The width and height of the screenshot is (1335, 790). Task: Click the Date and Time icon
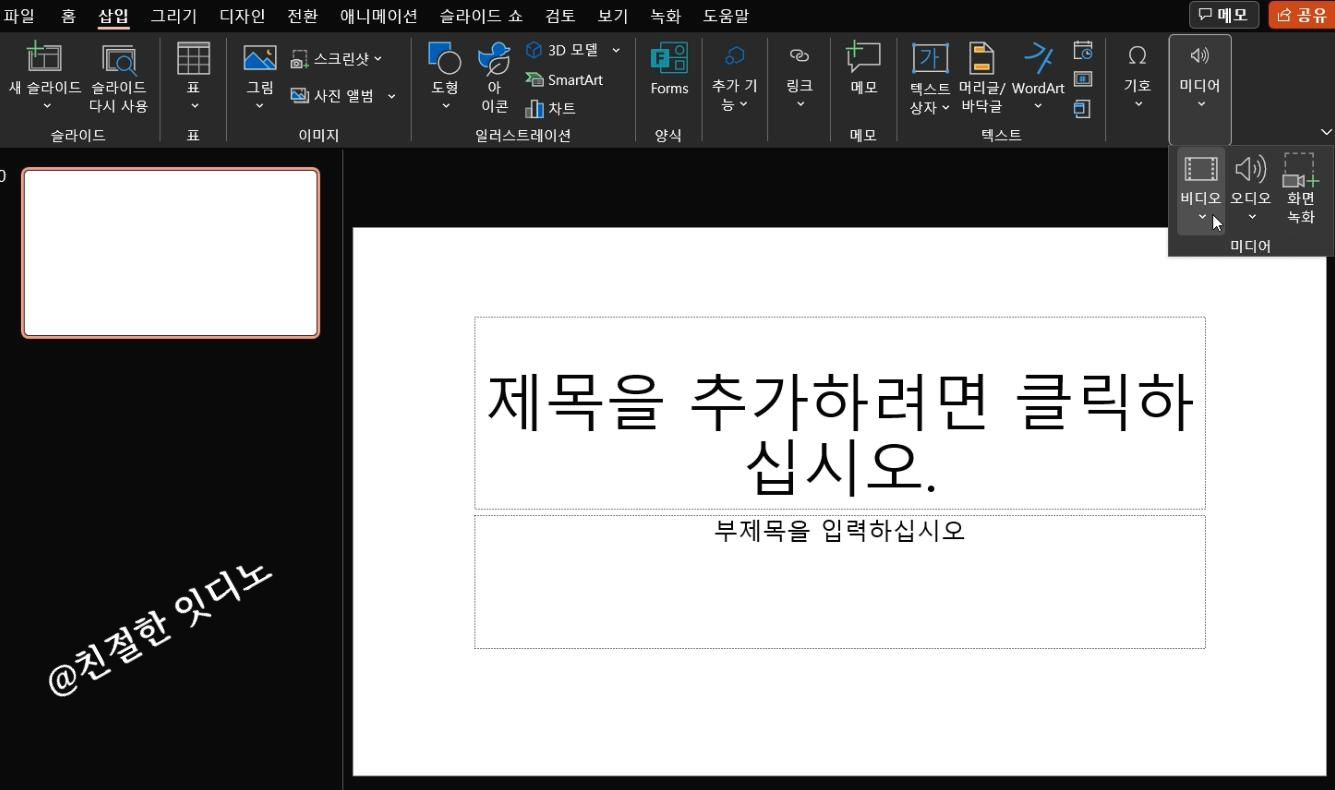click(x=1083, y=50)
